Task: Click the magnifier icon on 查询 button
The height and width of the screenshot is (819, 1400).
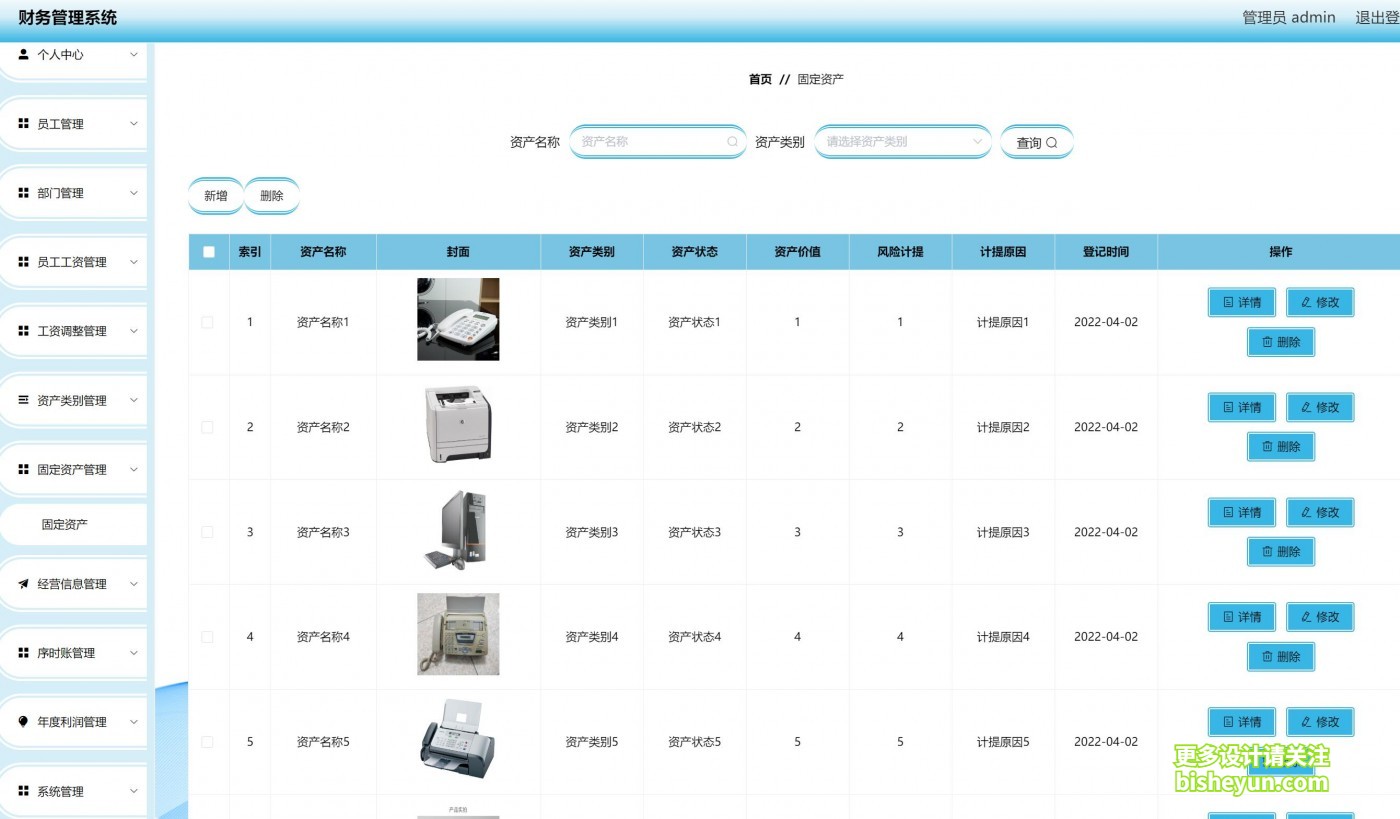Action: coord(1052,143)
